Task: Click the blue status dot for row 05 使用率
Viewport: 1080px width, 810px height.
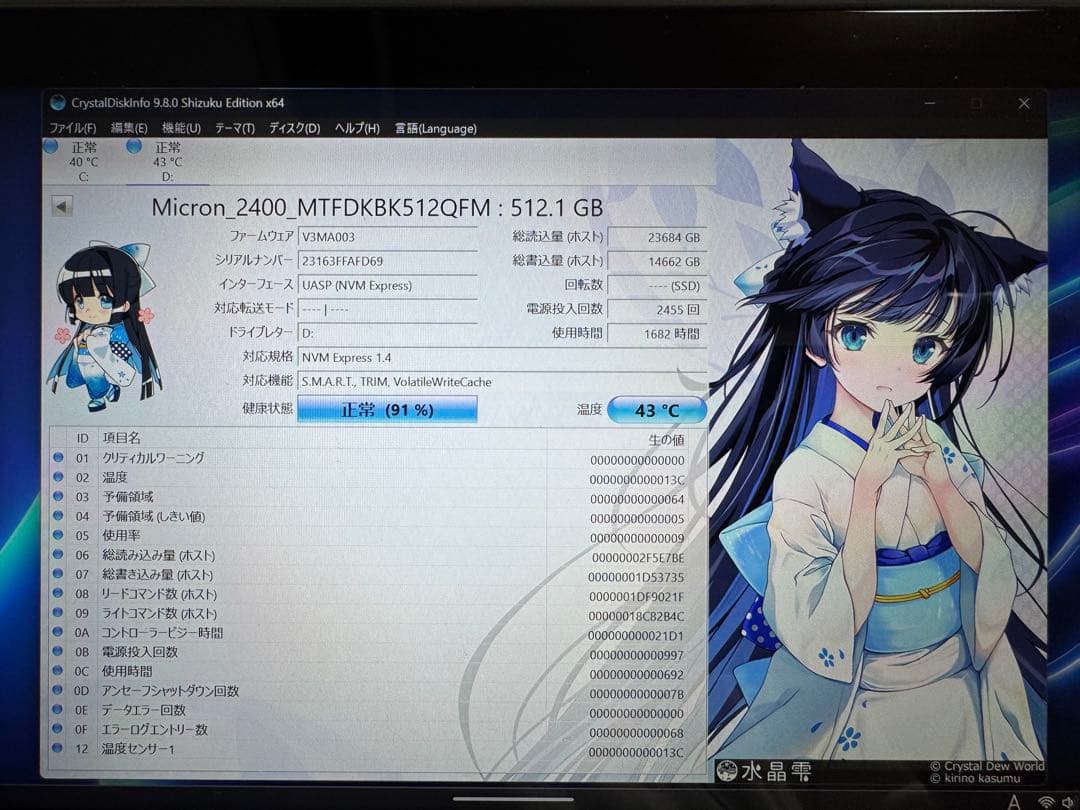Action: (59, 534)
